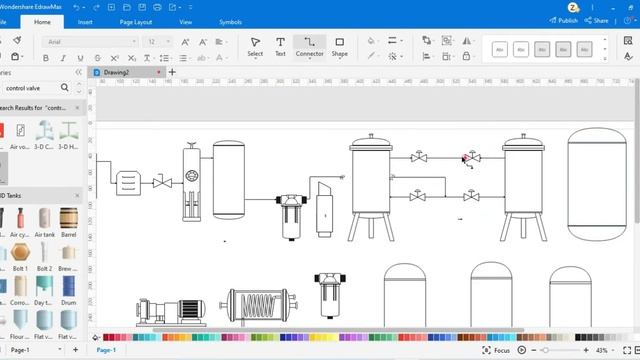Open the Arial font dropdown
The height and width of the screenshot is (360, 640).
pyautogui.click(x=90, y=42)
